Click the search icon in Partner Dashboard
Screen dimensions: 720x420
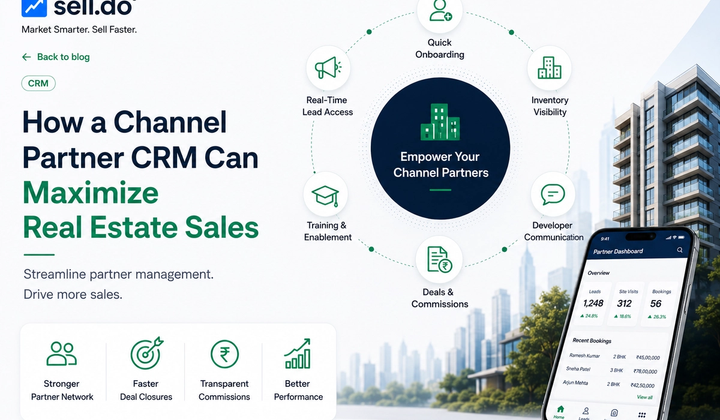pyautogui.click(x=680, y=250)
